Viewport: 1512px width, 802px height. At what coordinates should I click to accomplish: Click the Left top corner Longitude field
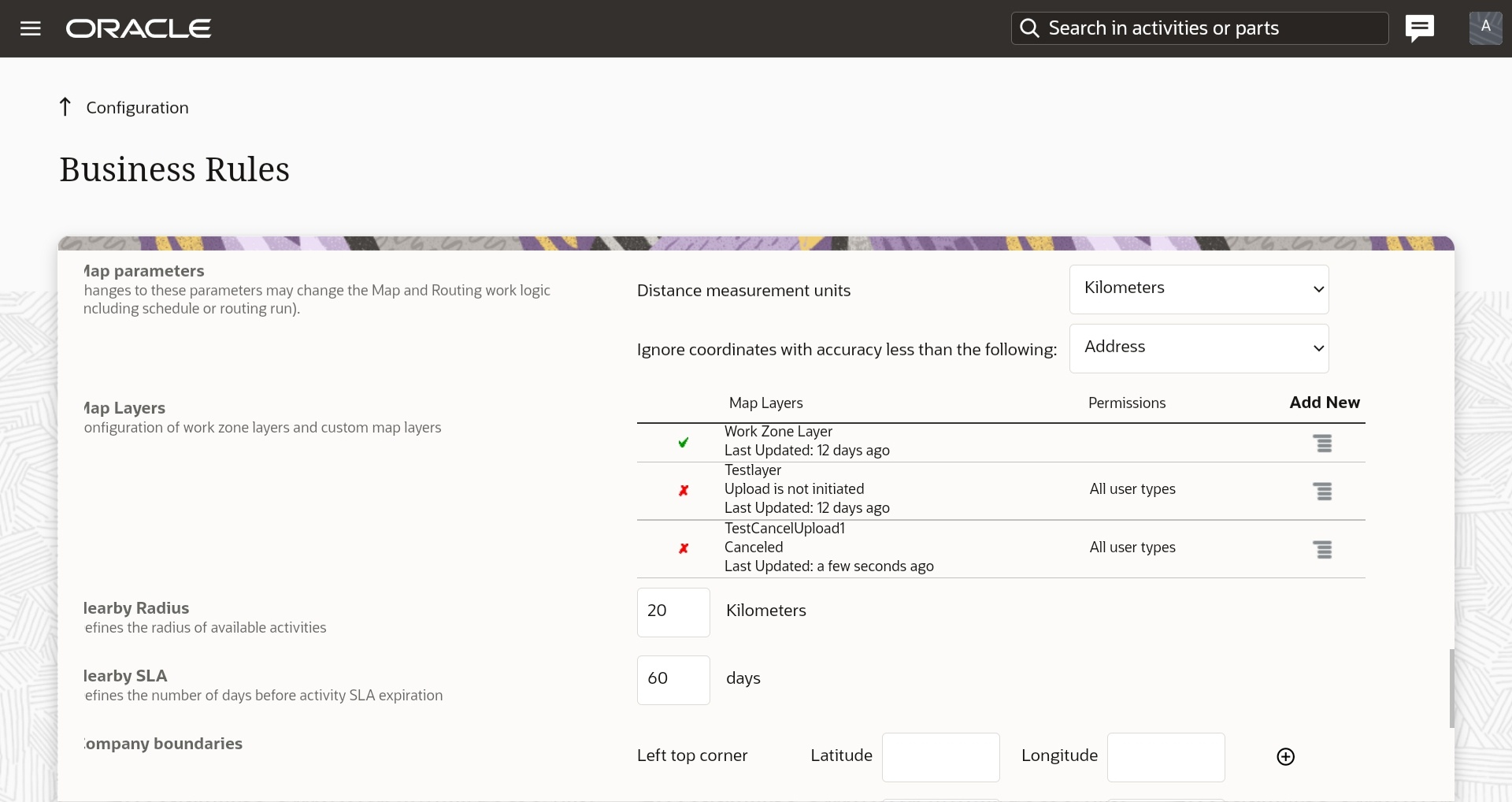click(x=1165, y=757)
